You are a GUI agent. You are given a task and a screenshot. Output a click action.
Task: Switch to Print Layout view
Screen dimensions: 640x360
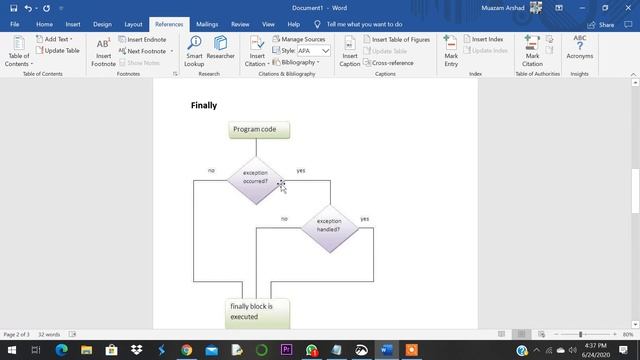(x=521, y=334)
